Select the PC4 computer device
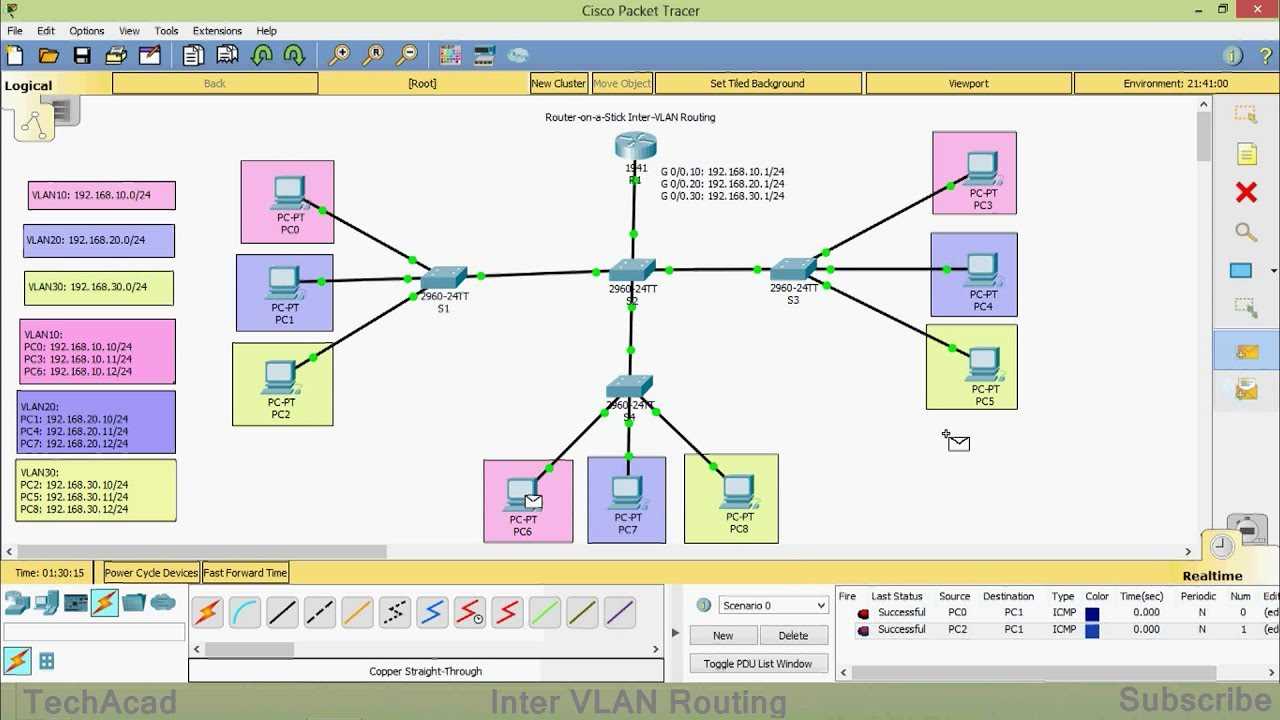Screen dimensions: 1280x720 pos(982,268)
